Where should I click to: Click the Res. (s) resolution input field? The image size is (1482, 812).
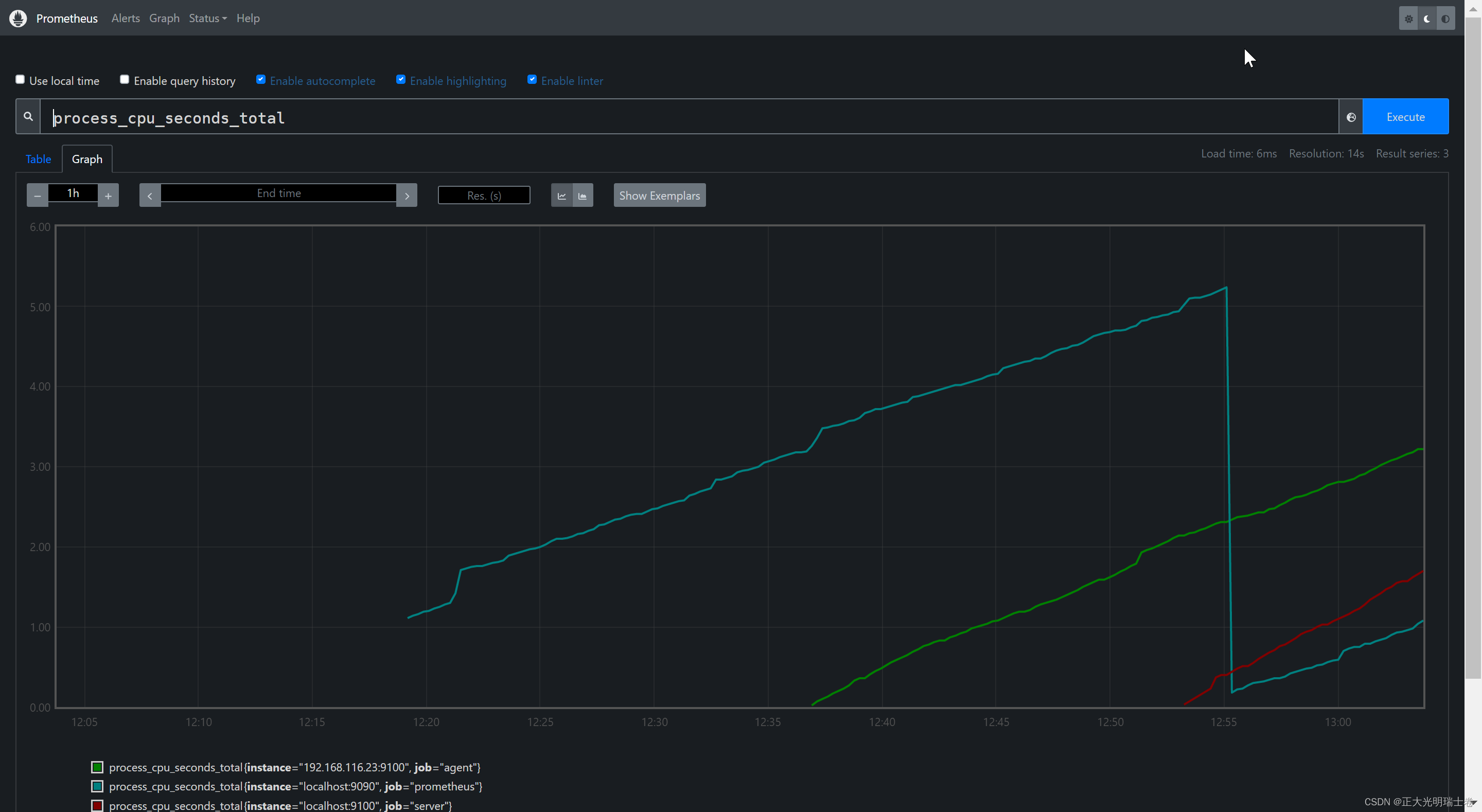tap(483, 196)
